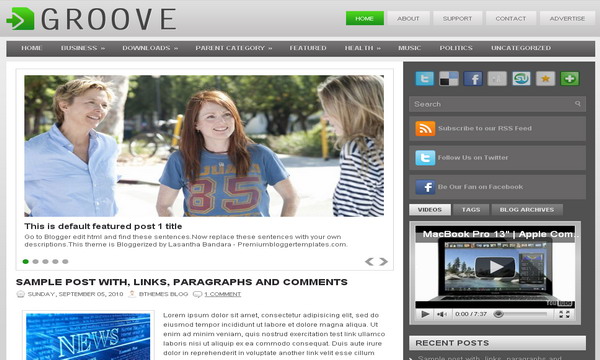The image size is (600, 360).
Task: Switch to the Blog Archives tab
Action: pos(527,210)
